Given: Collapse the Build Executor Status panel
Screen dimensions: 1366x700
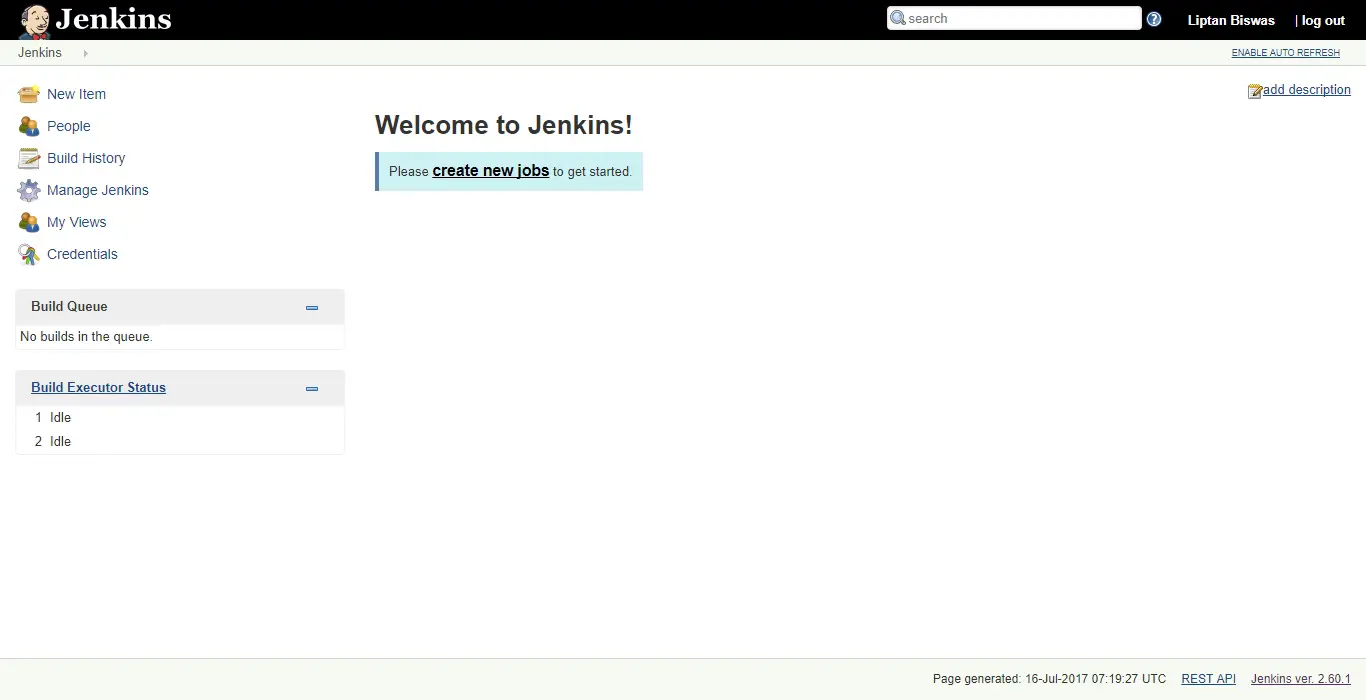Looking at the screenshot, I should [x=312, y=389].
